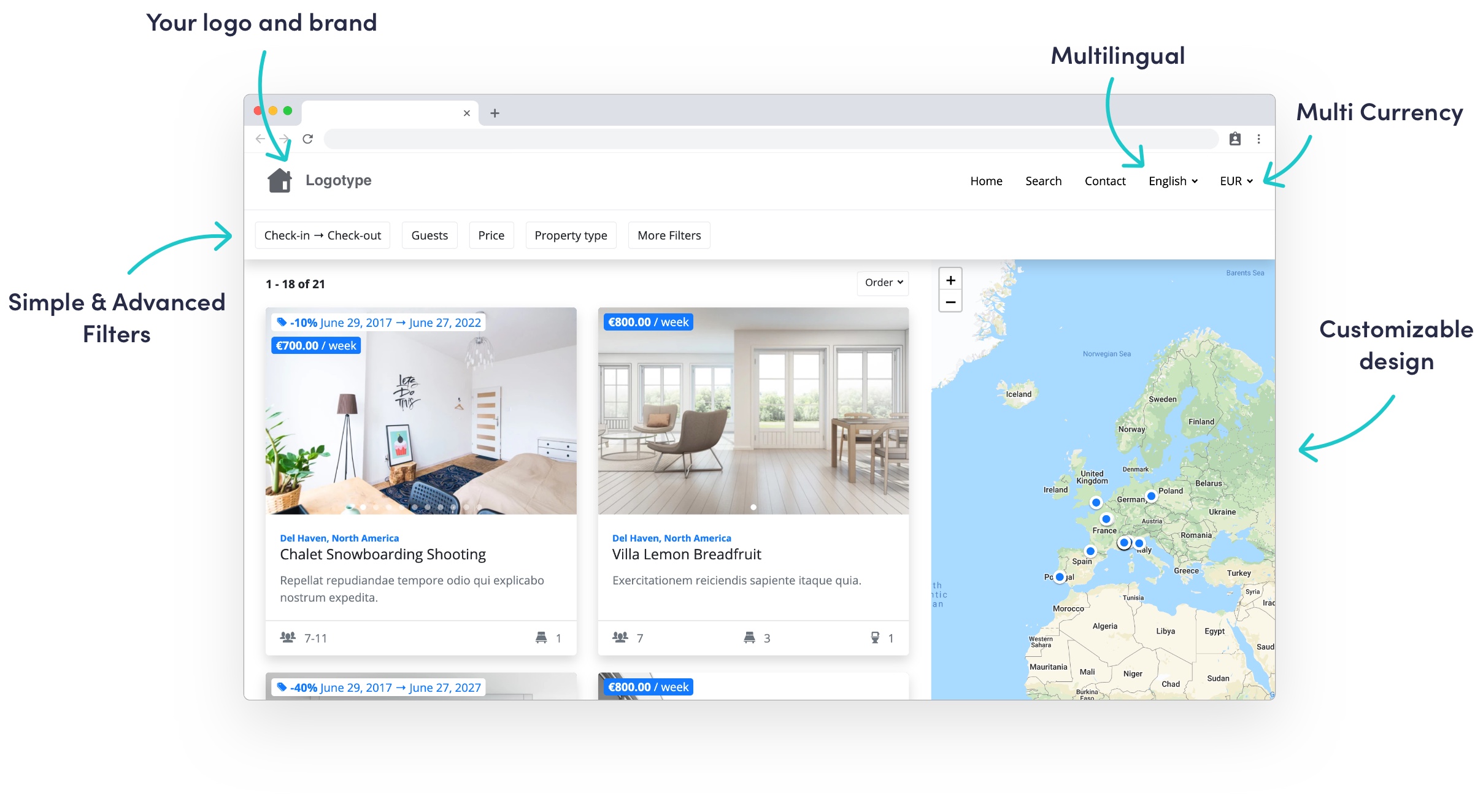Click guests icon on Villa Lemon card
Viewport: 1475px width, 812px height.
(x=620, y=637)
